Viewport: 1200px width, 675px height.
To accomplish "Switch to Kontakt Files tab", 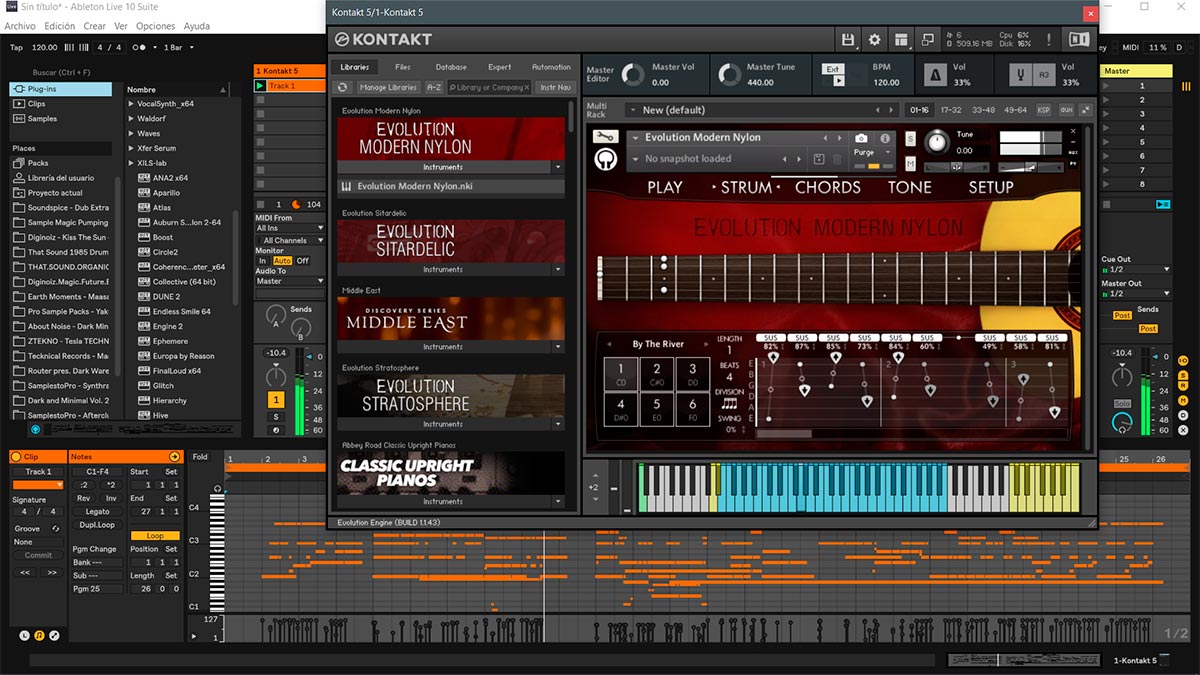I will coord(403,67).
